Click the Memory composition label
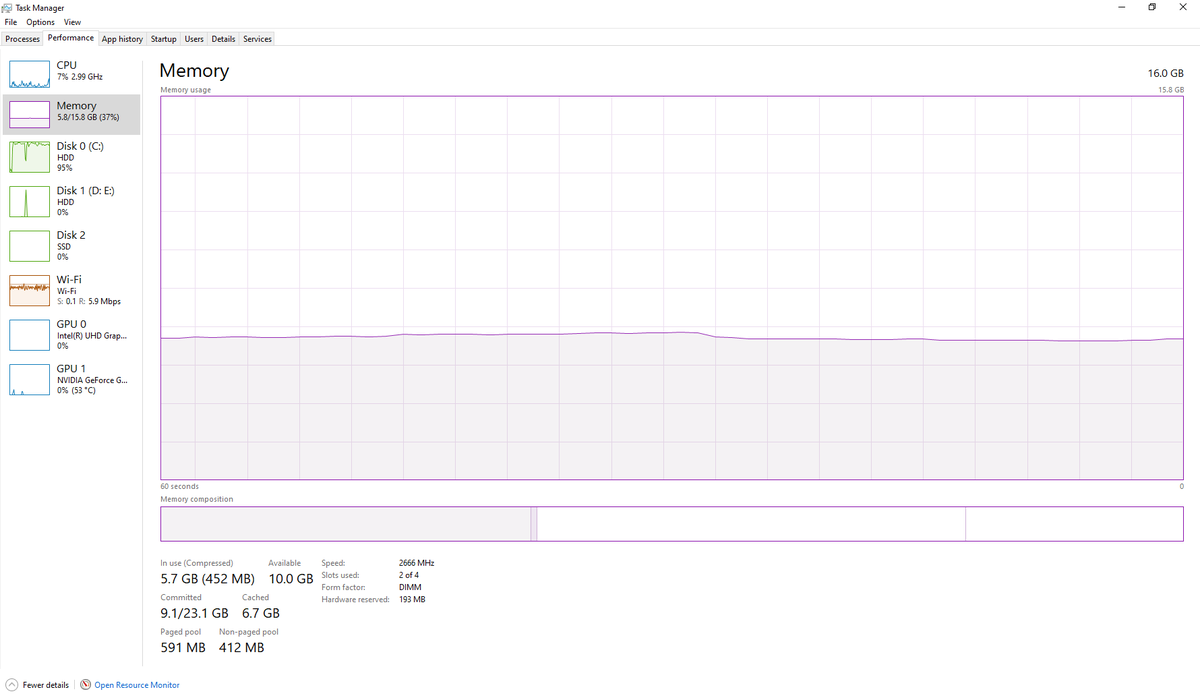 pyautogui.click(x=196, y=499)
